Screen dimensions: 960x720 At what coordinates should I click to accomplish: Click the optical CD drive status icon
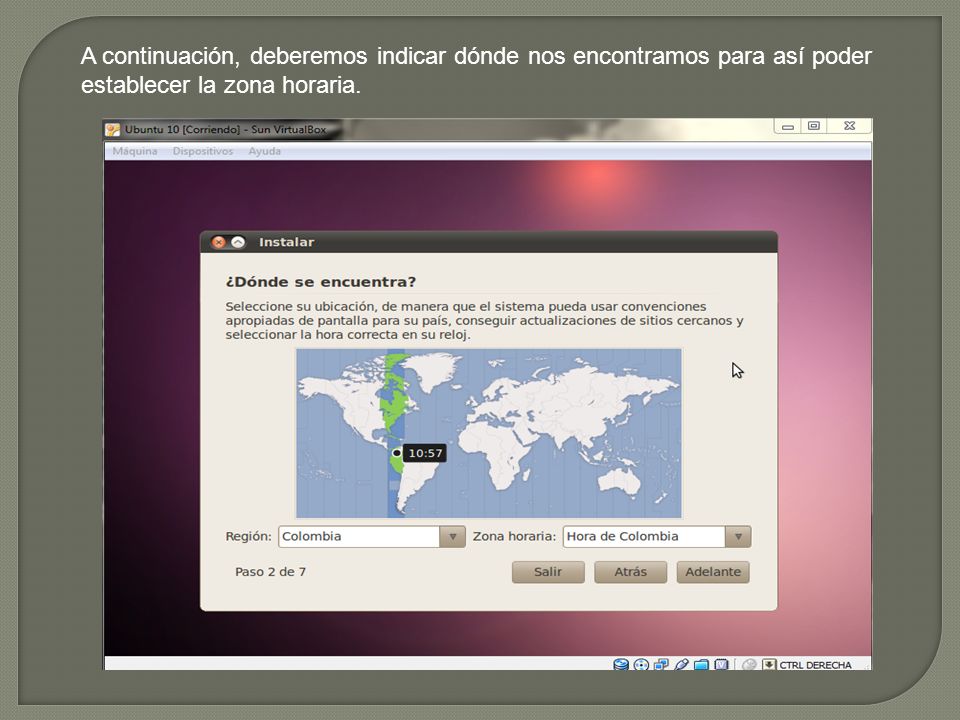(x=641, y=664)
